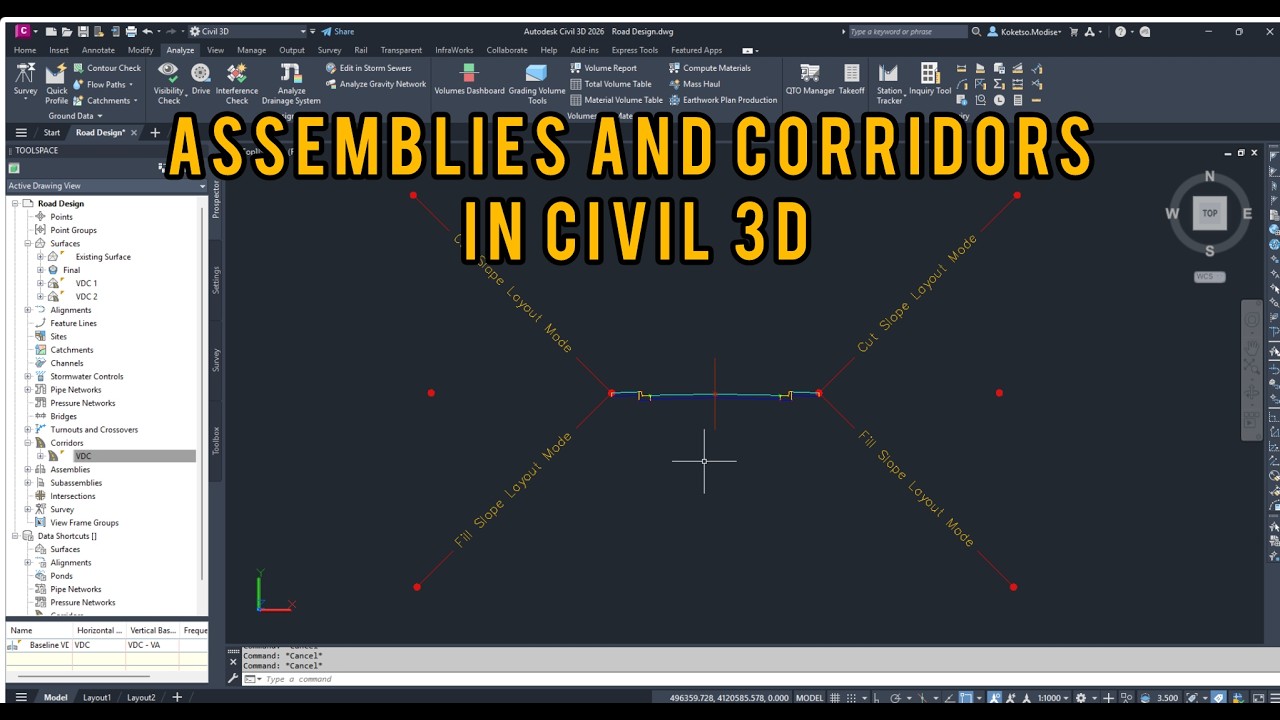Insert a Total Volume Table
Viewport: 1280px width, 720px height.
[x=611, y=84]
